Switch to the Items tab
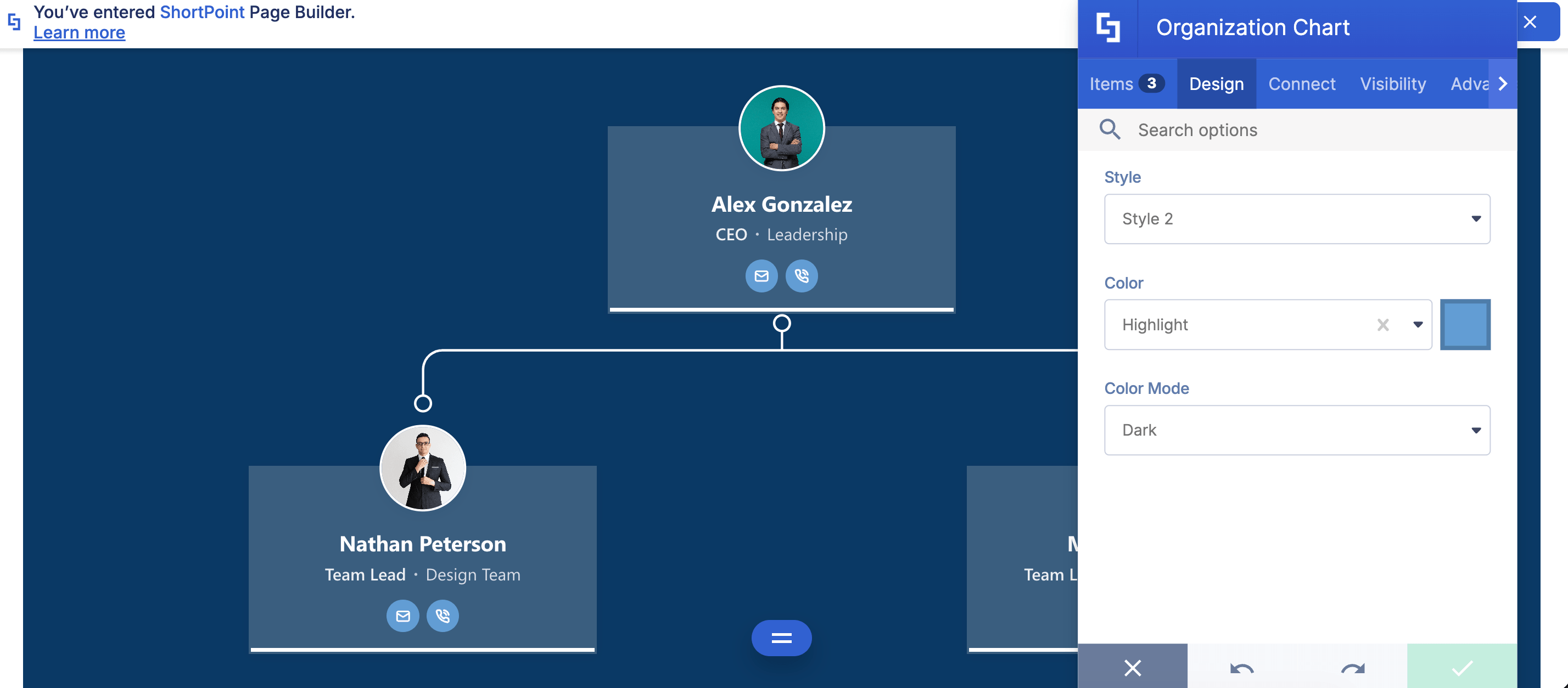The width and height of the screenshot is (1568, 688). pos(1127,84)
